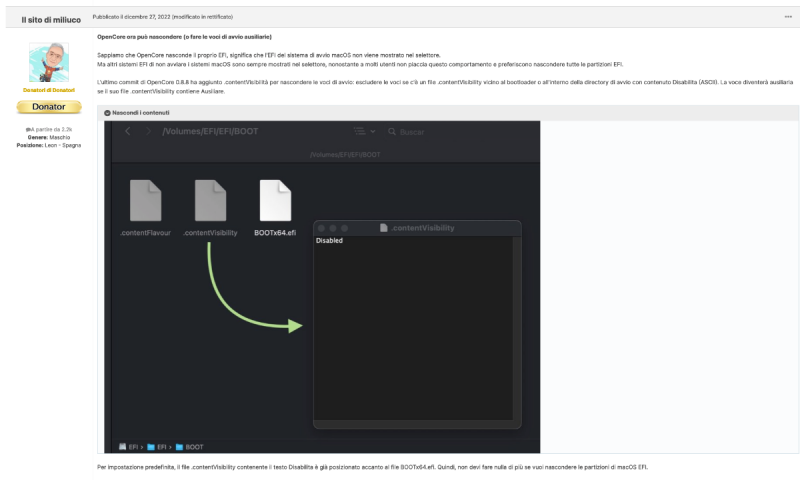The image size is (800, 480).
Task: Open the embedded Finder screenshot image
Action: coord(322,287)
